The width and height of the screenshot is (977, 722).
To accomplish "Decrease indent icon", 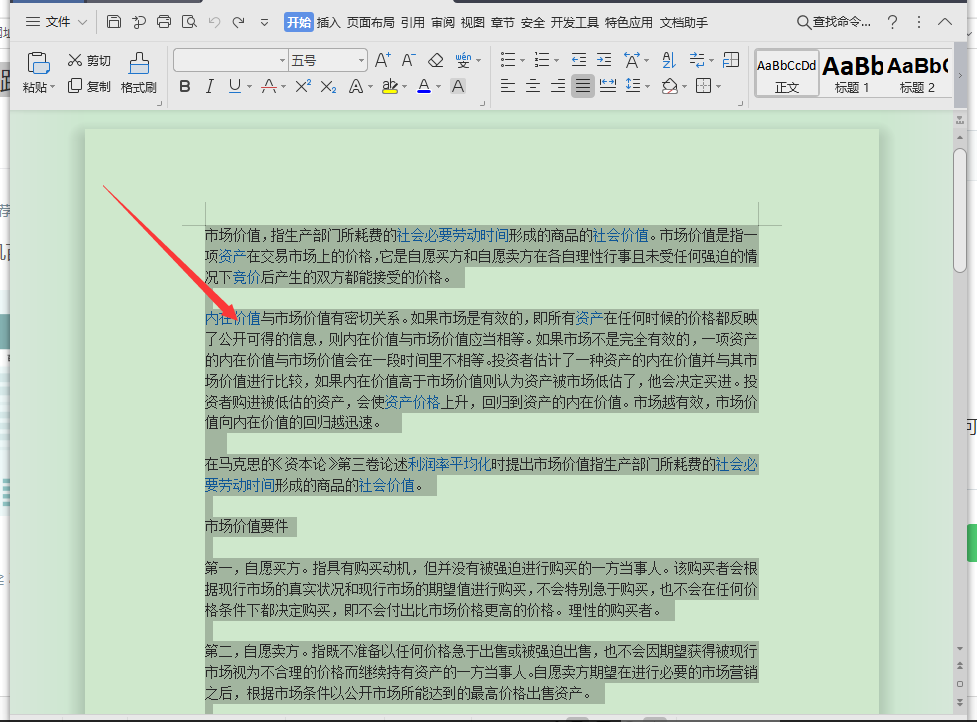I will click(x=579, y=60).
